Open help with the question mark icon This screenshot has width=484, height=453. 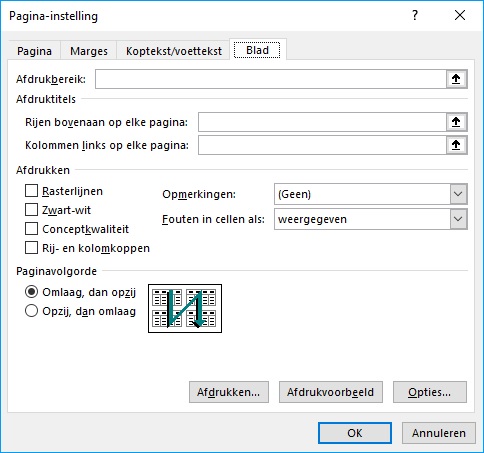click(415, 15)
